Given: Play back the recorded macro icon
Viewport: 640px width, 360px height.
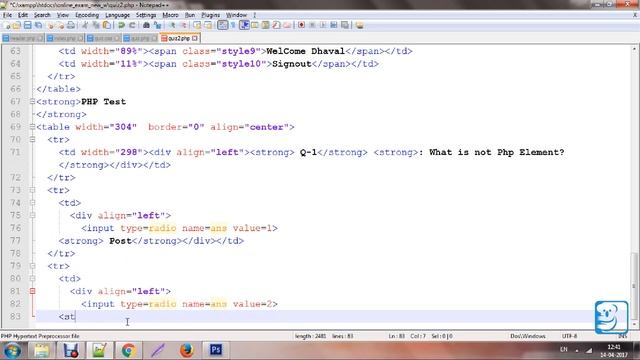Looking at the screenshot, I should tap(323, 25).
